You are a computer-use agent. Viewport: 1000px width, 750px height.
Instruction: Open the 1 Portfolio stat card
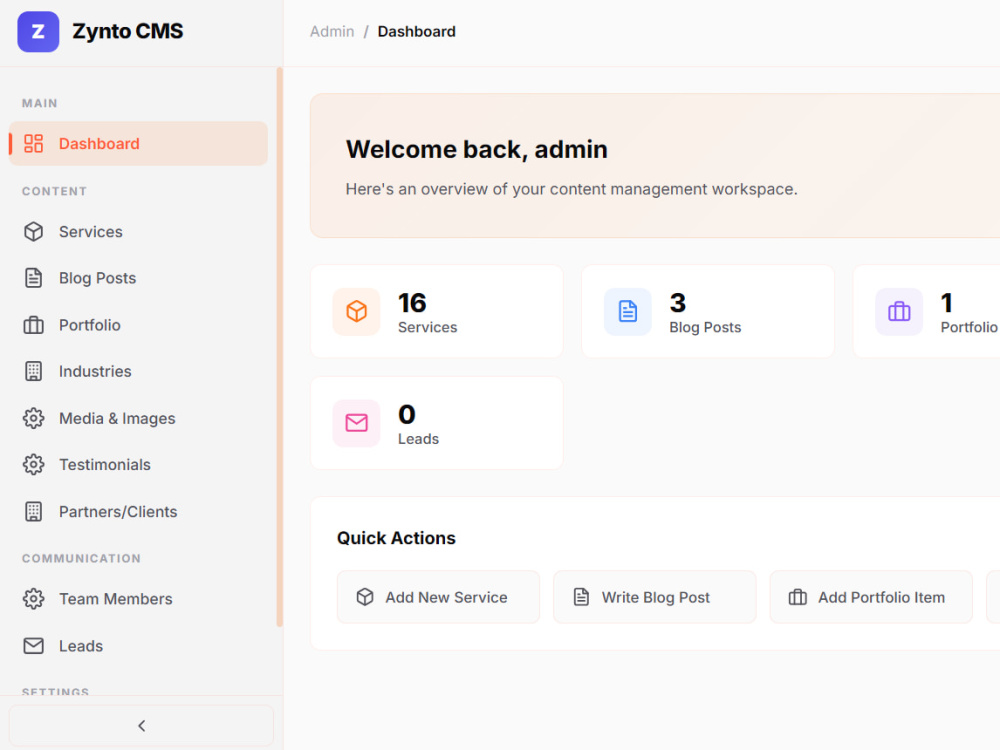point(927,311)
